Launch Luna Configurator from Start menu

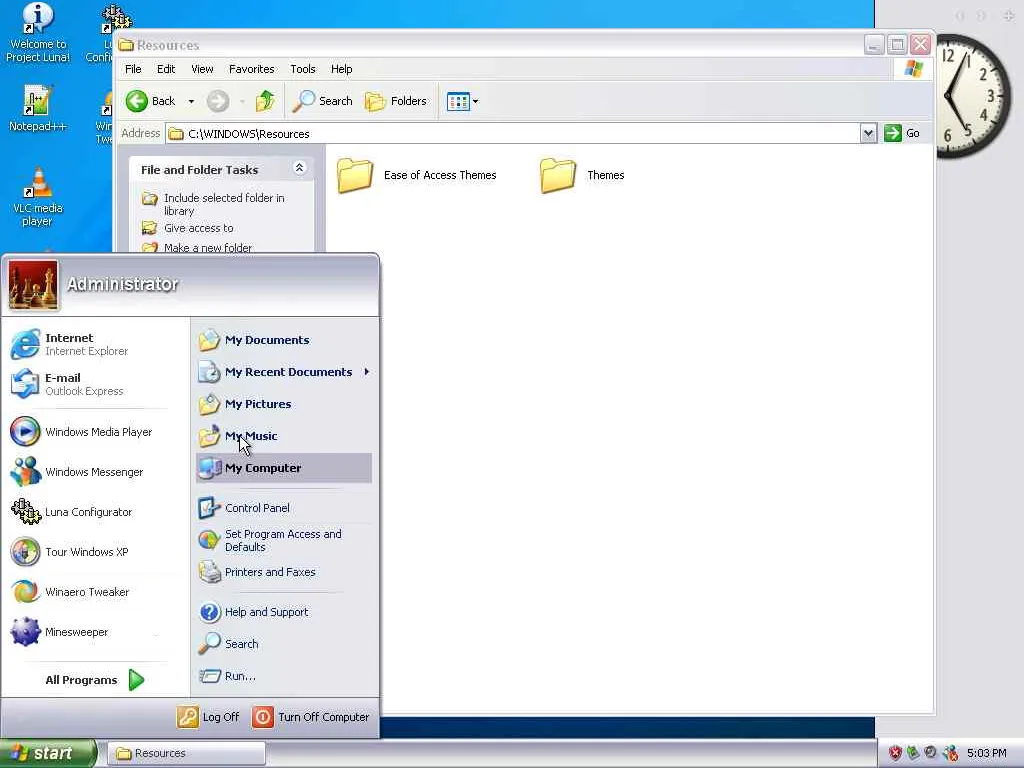72,512
